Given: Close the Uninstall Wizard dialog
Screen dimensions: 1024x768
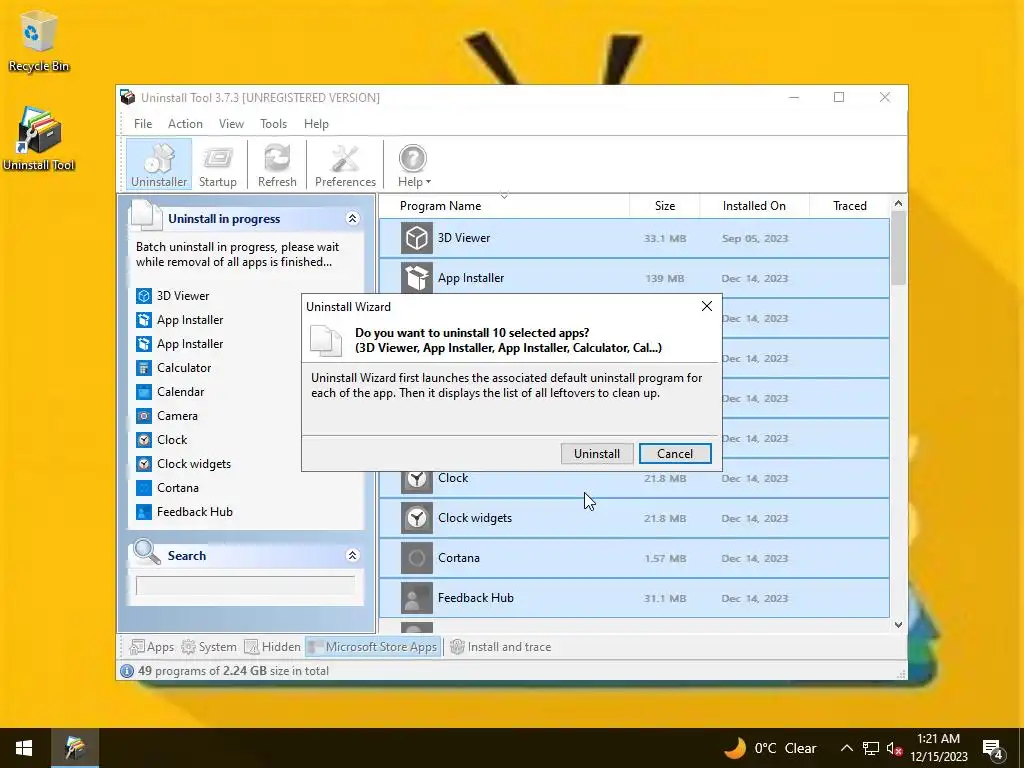Looking at the screenshot, I should 707,306.
